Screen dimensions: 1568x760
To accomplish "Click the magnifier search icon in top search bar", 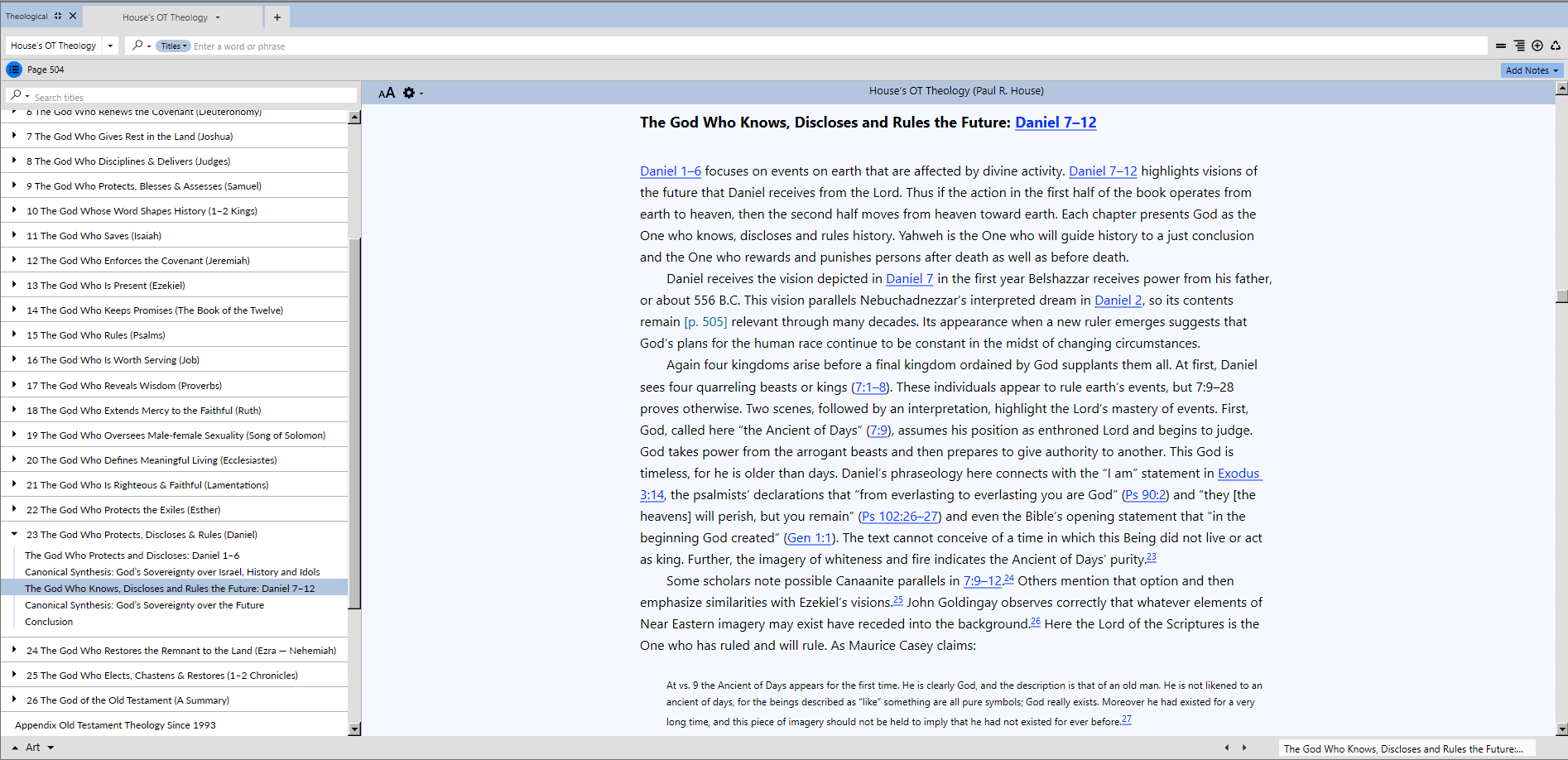I will point(137,46).
